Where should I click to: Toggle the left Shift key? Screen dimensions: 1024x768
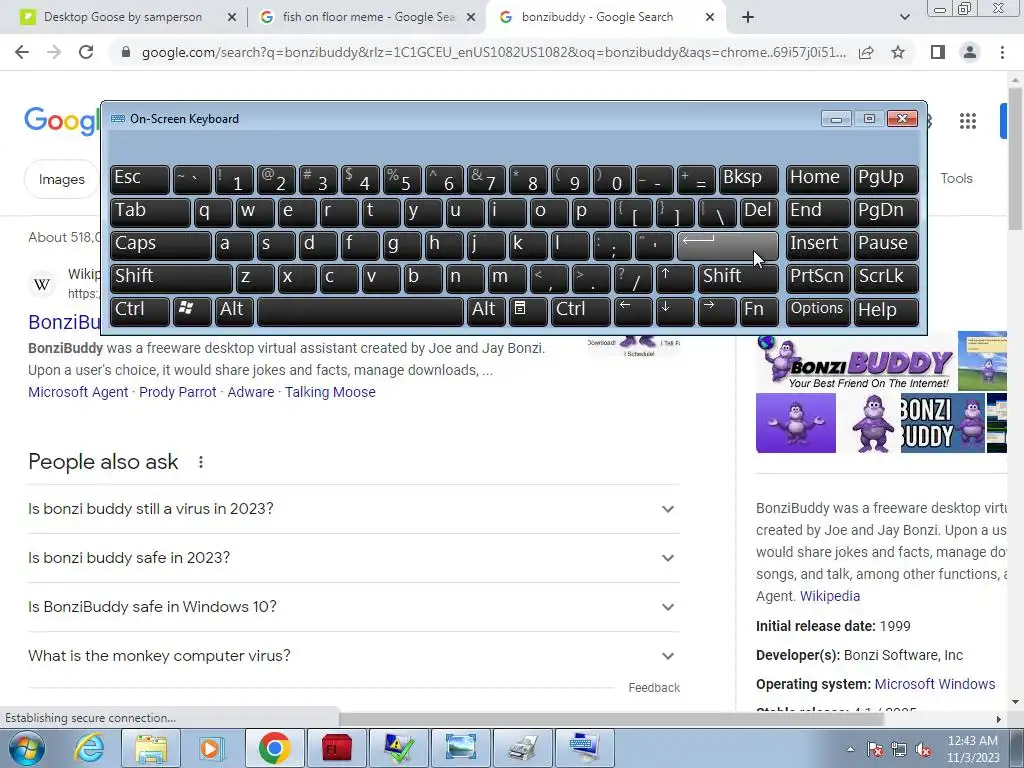(171, 278)
